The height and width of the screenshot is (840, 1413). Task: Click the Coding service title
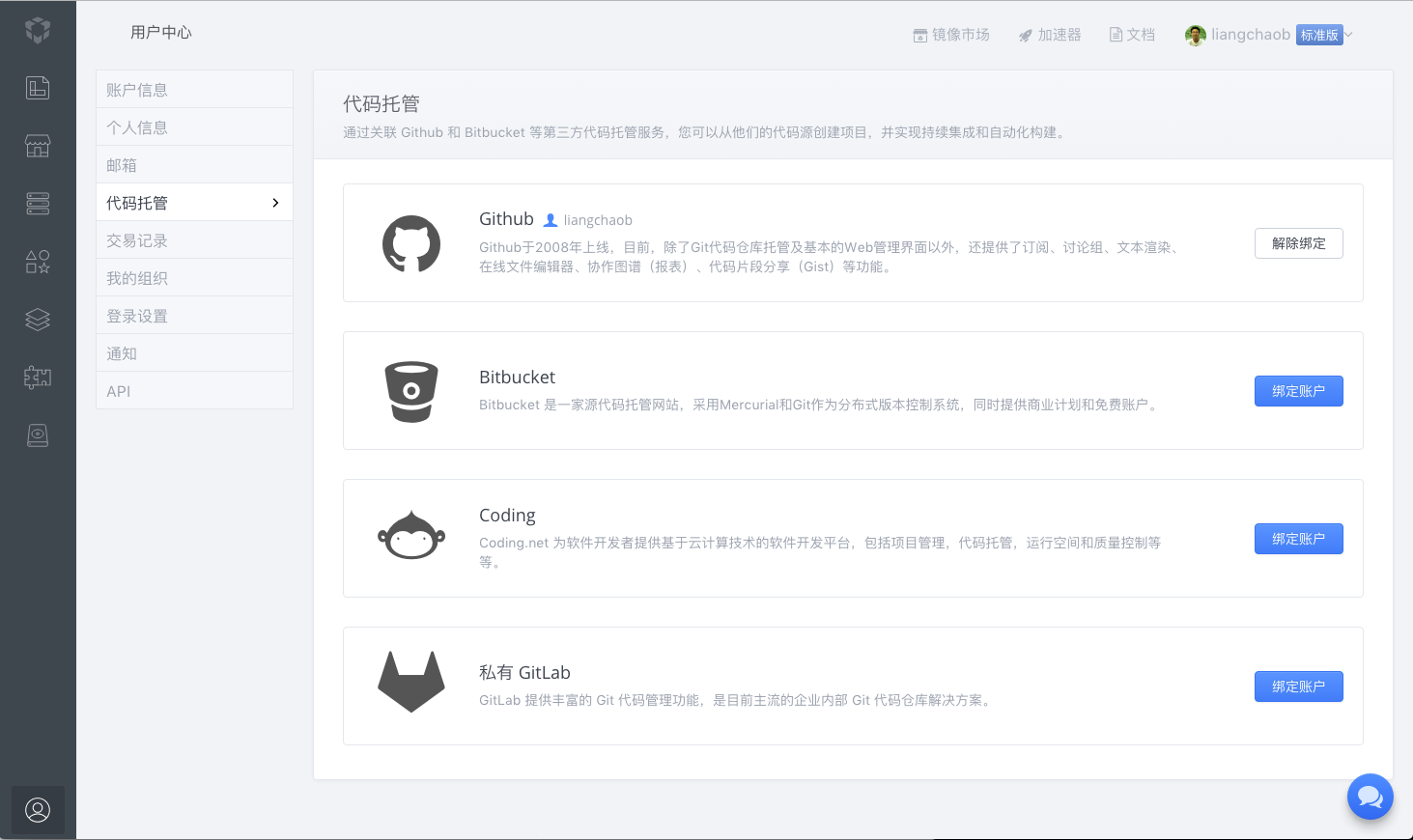pyautogui.click(x=507, y=516)
